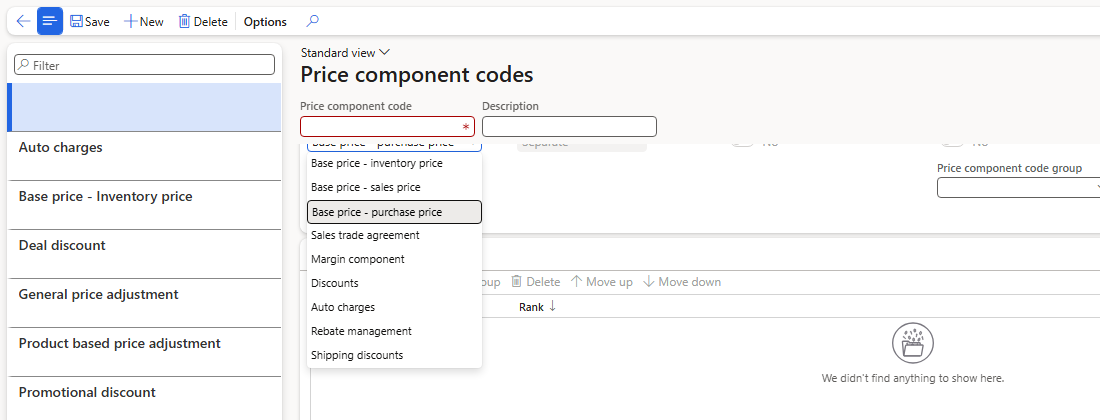Focus the Filter box in list pane
This screenshot has width=1100, height=420.
click(x=145, y=65)
